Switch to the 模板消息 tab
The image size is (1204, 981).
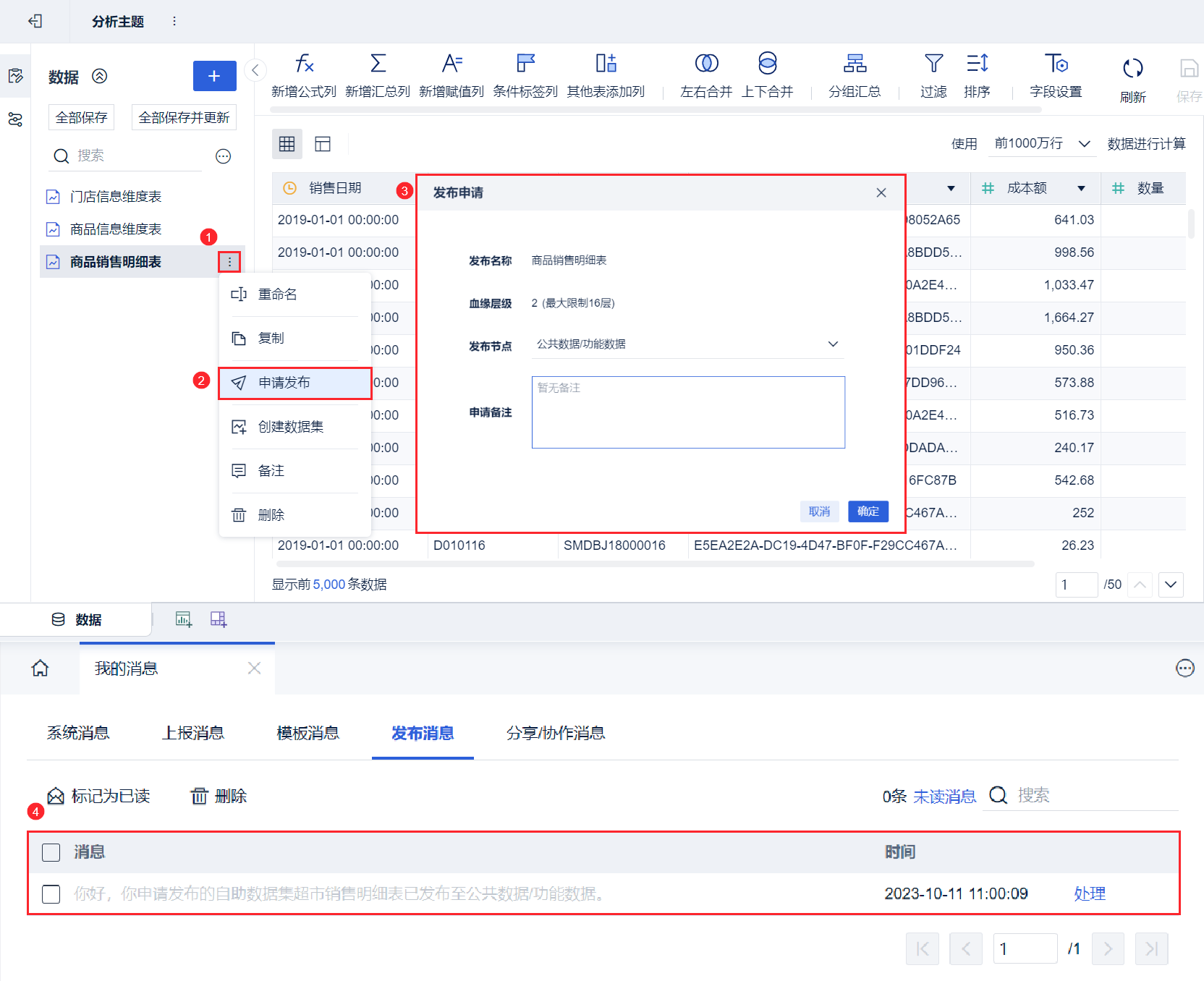tap(308, 733)
